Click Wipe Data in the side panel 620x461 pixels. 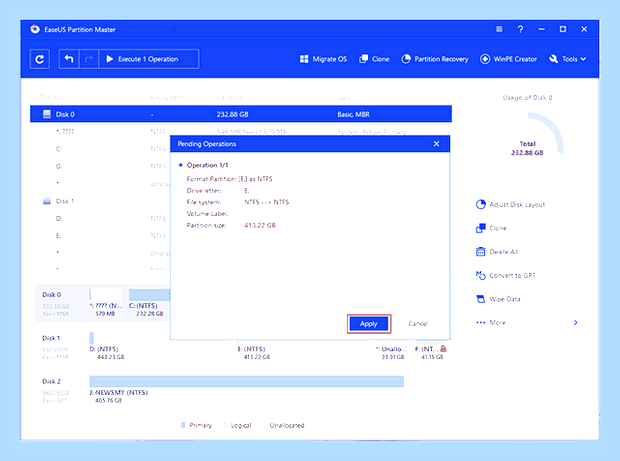(x=498, y=299)
